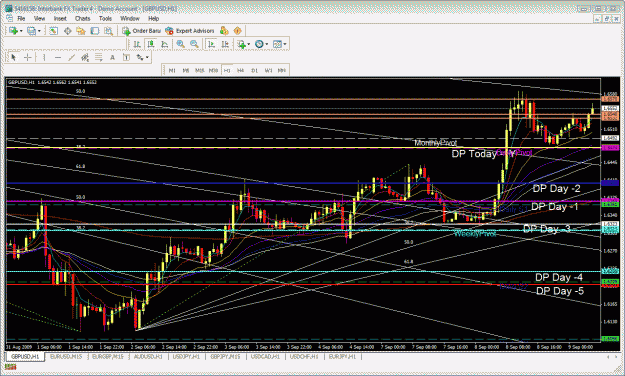This screenshot has width=625, height=376.
Task: Expand the Profiles dropdown arrow
Action: coord(39,31)
